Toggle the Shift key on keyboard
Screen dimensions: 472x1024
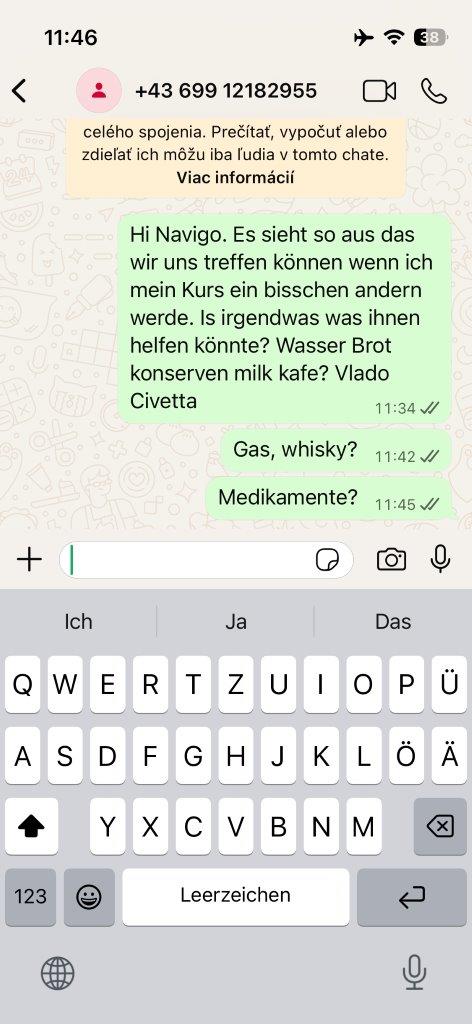(31, 827)
